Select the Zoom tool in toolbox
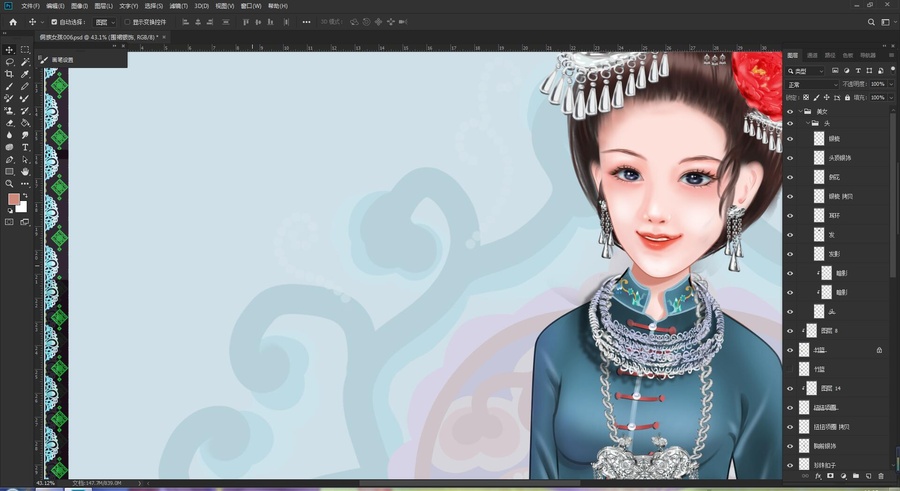 point(9,184)
